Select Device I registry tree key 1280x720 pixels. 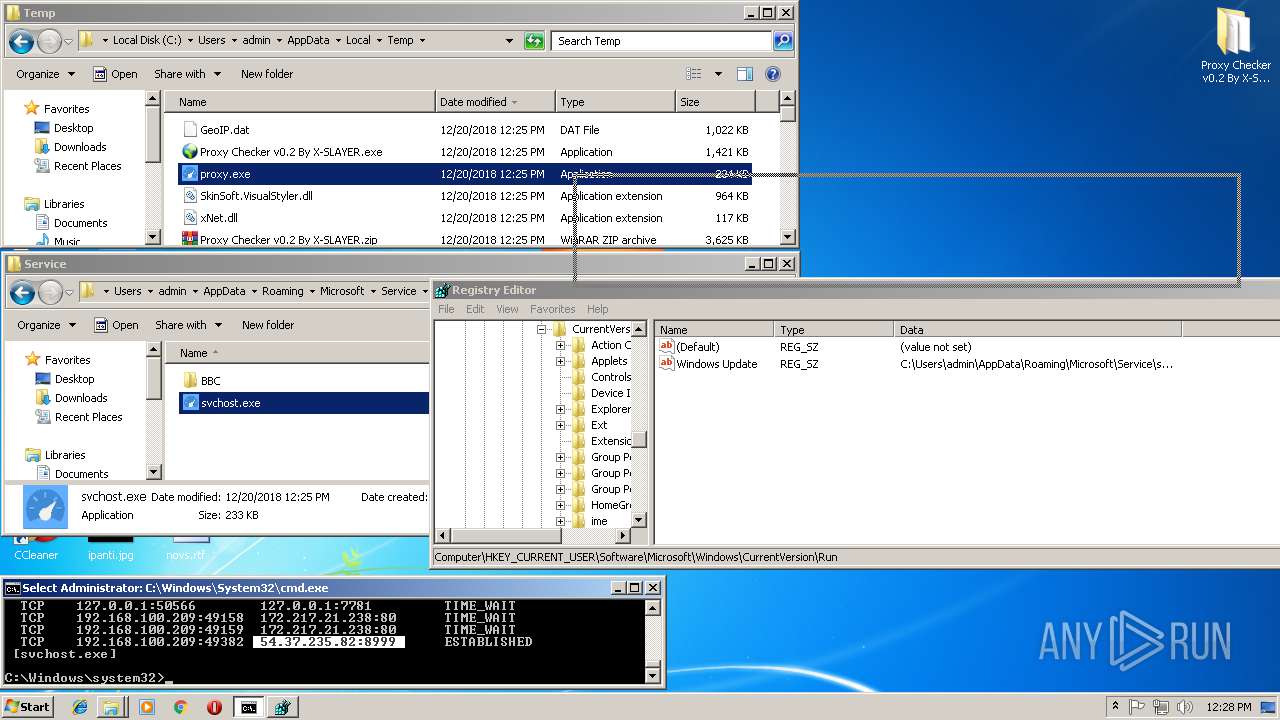pyautogui.click(x=610, y=393)
